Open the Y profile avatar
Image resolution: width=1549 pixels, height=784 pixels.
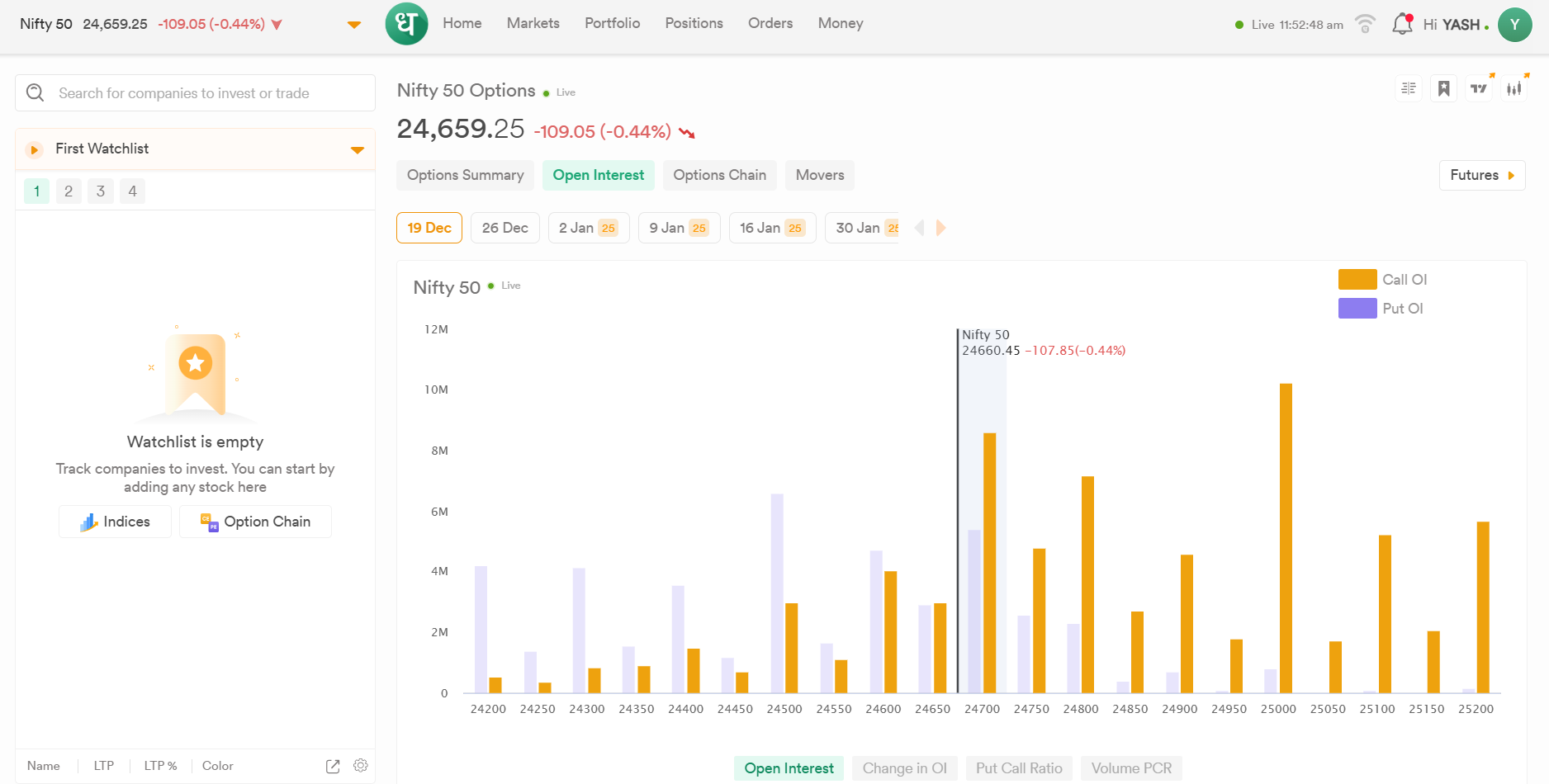pyautogui.click(x=1514, y=25)
